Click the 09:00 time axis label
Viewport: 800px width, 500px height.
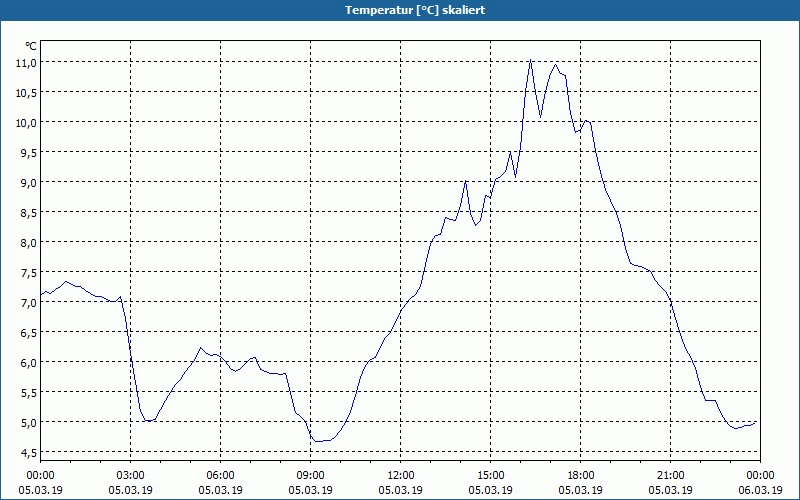pos(311,476)
